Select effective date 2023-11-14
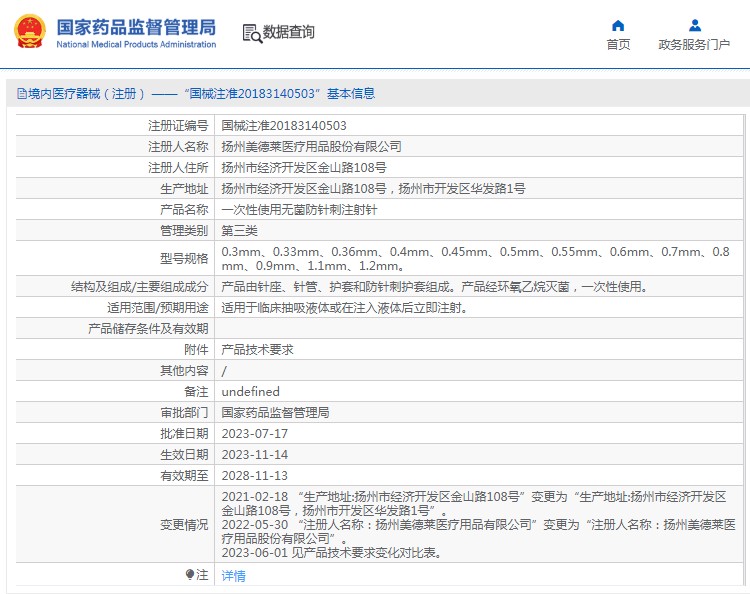This screenshot has width=750, height=594. [x=255, y=455]
